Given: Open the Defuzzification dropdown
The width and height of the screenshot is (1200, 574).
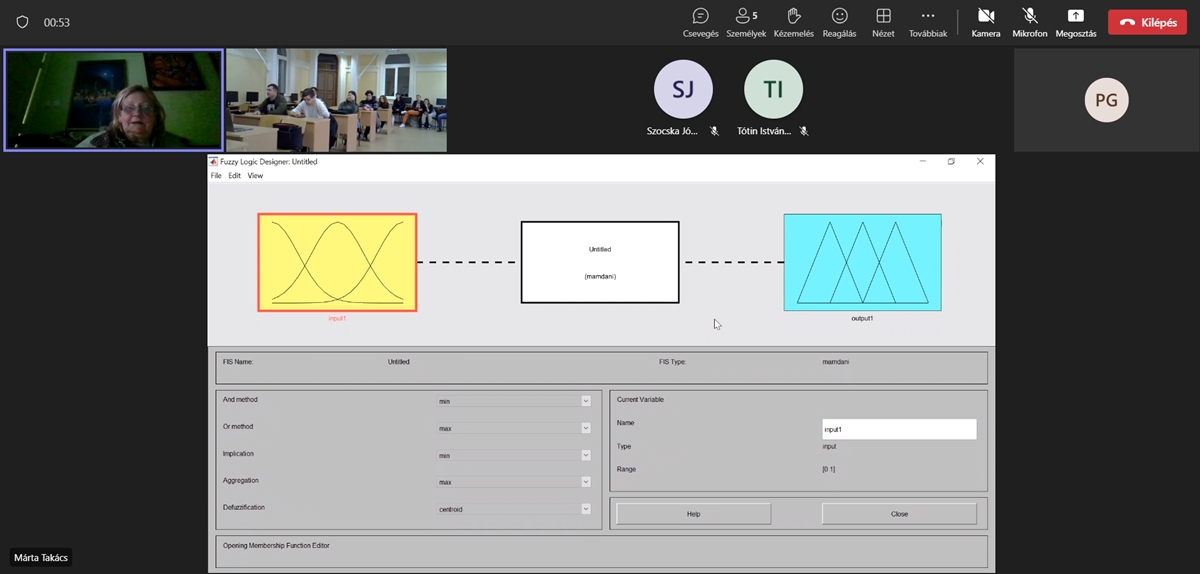Looking at the screenshot, I should (515, 509).
